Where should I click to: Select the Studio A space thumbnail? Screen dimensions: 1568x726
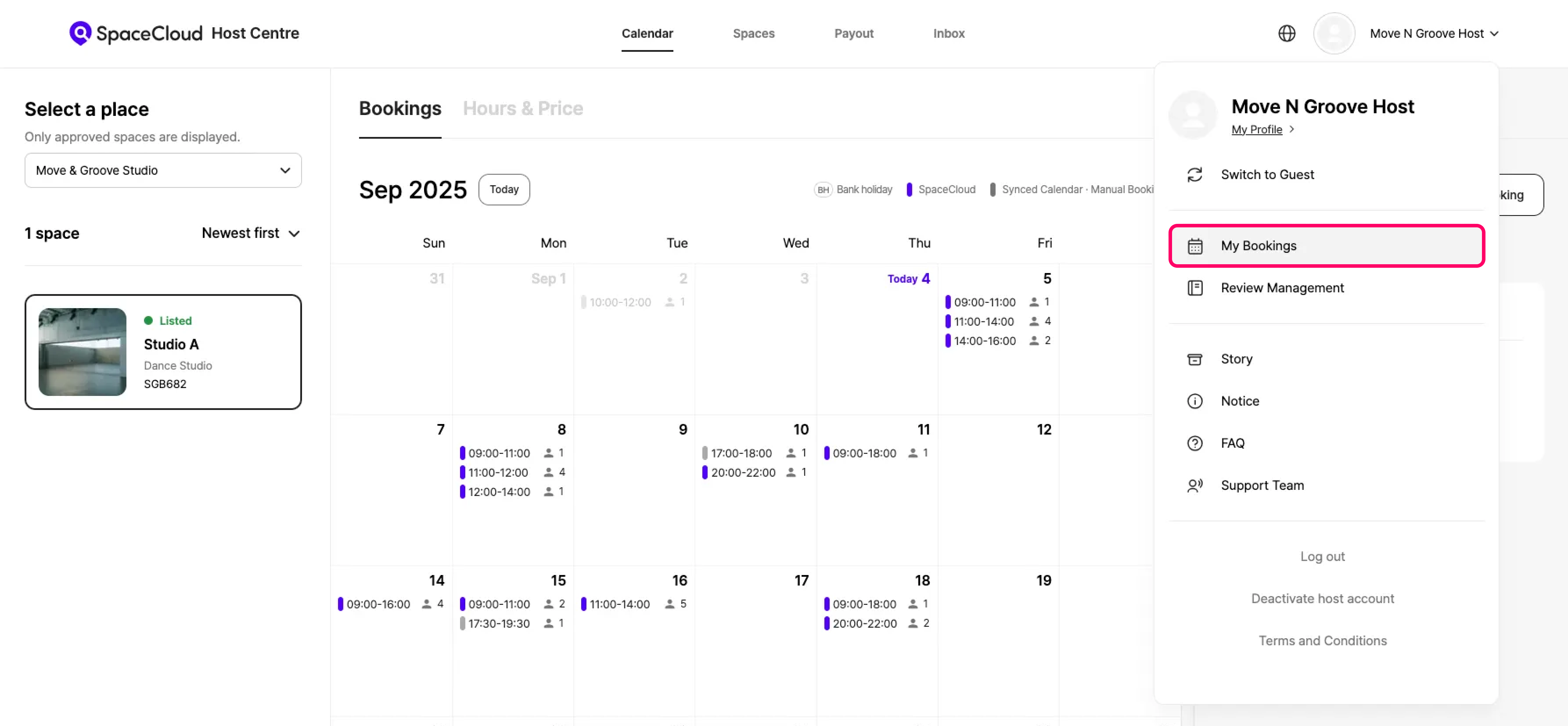82,352
